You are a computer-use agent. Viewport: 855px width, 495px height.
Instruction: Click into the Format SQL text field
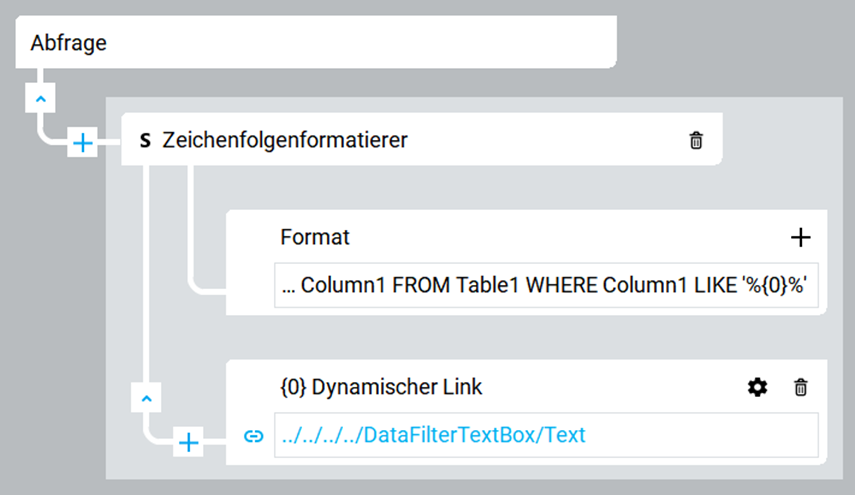coord(546,286)
